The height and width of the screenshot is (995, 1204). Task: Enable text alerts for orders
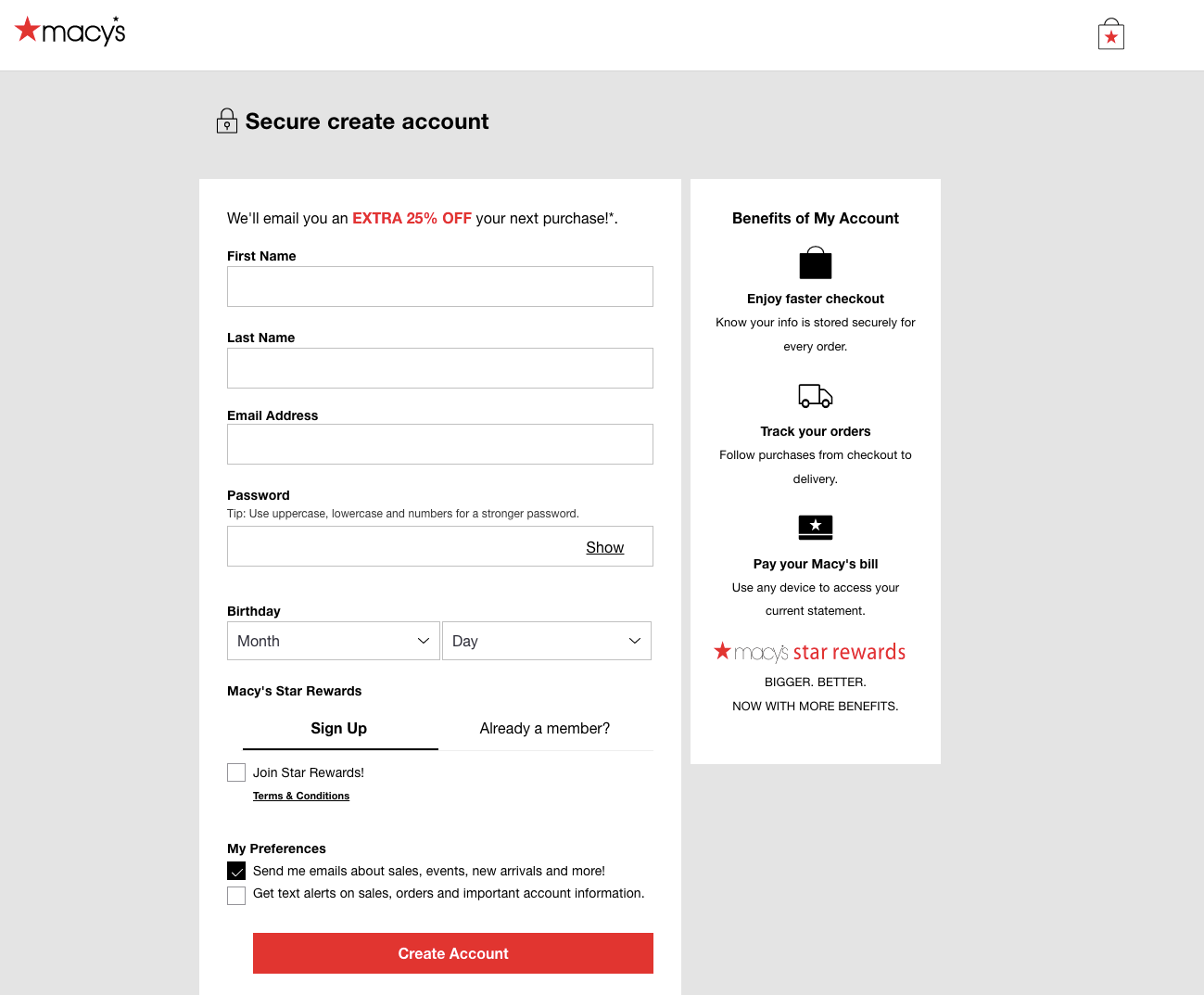235,894
